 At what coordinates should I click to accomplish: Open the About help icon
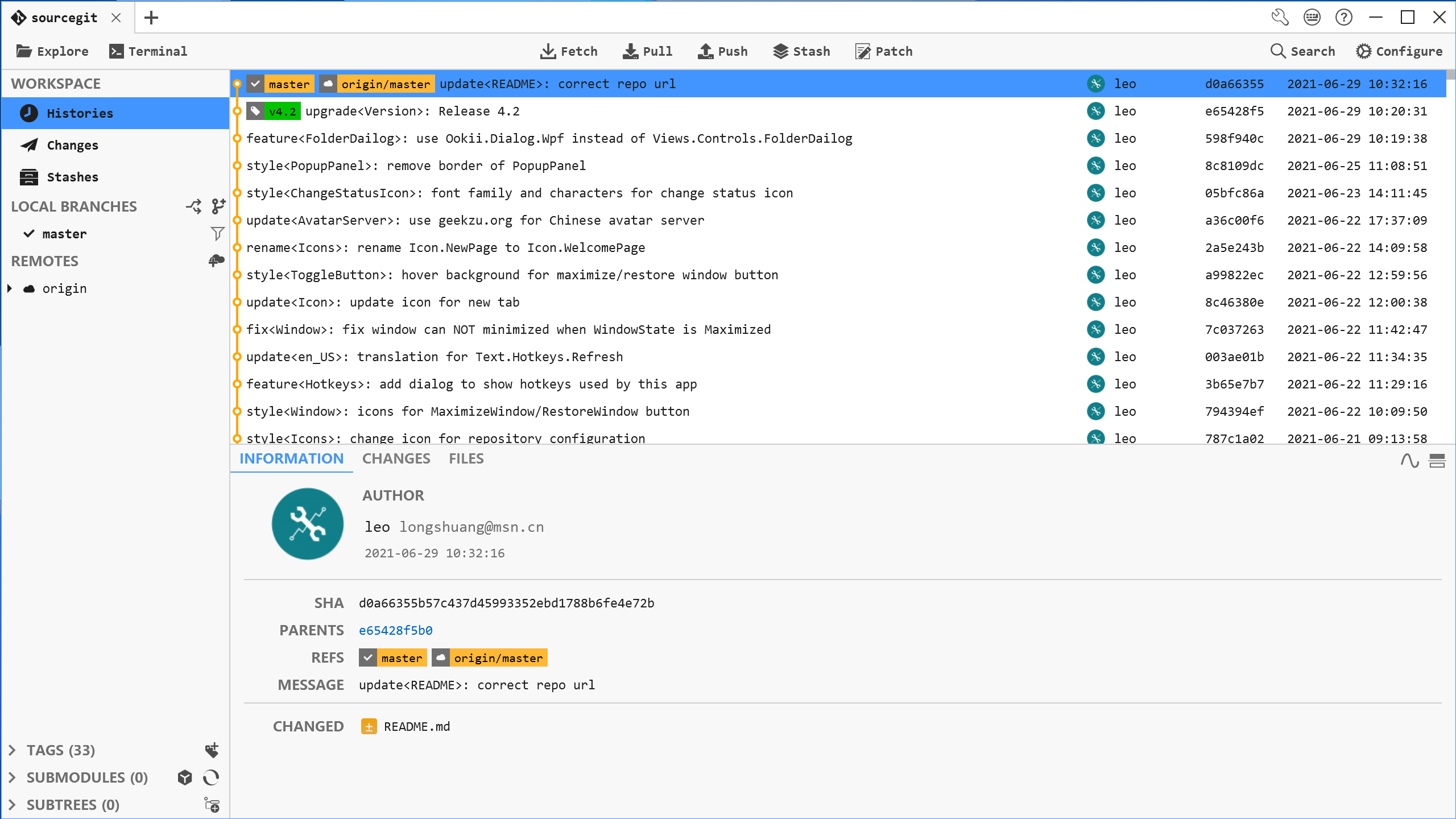1344,17
